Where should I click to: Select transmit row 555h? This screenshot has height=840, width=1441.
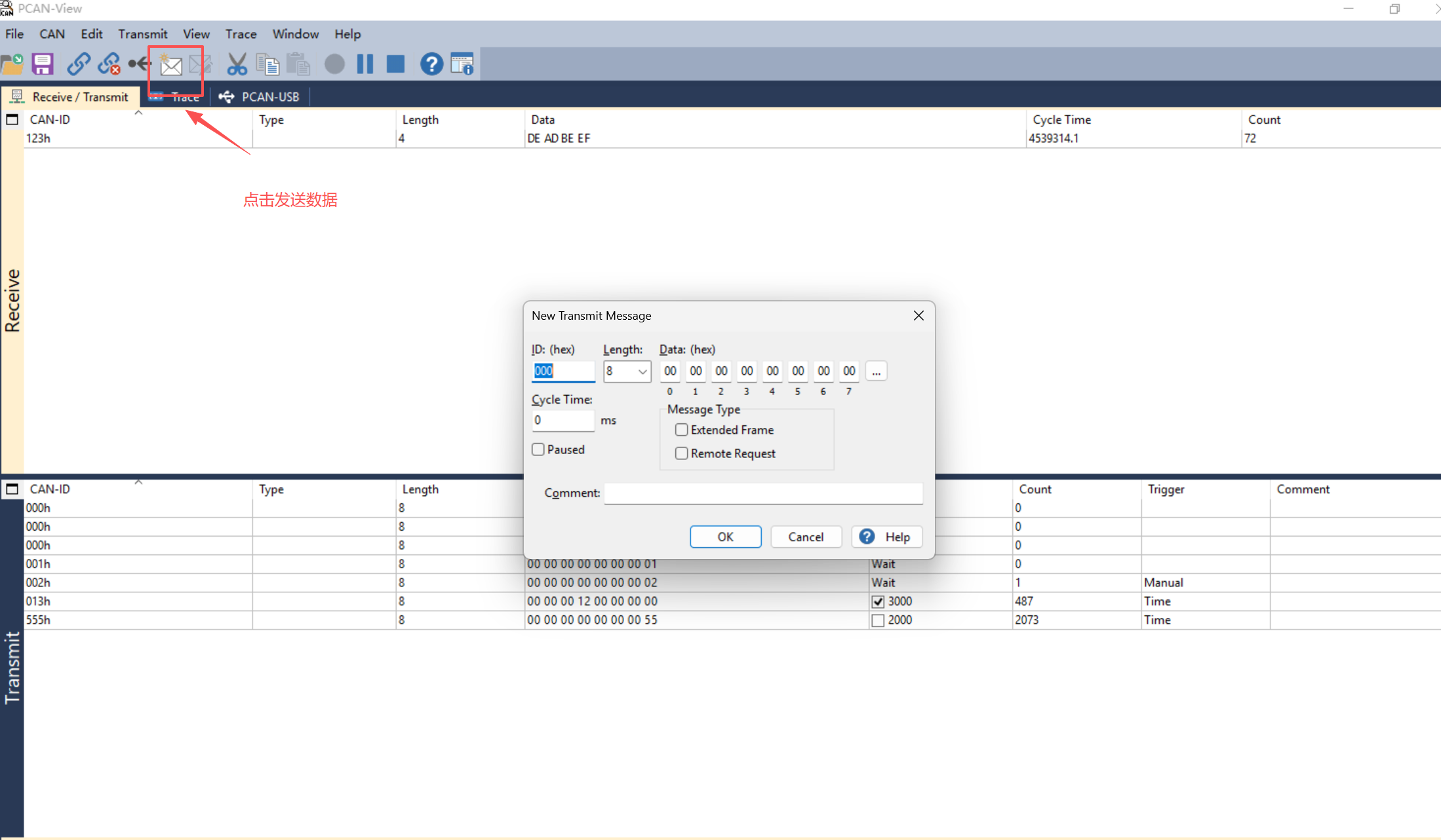(732, 620)
